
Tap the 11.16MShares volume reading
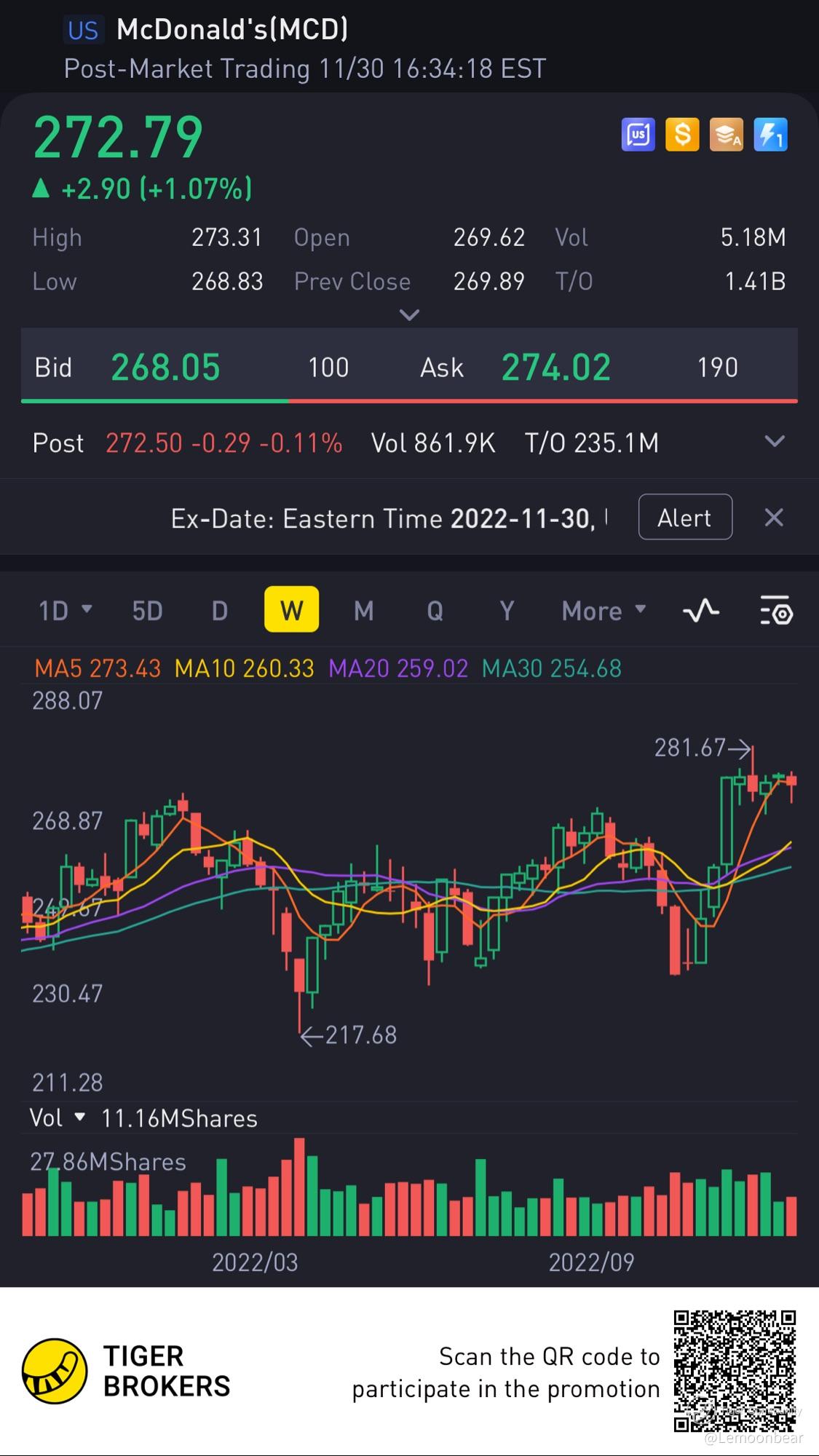(179, 1118)
